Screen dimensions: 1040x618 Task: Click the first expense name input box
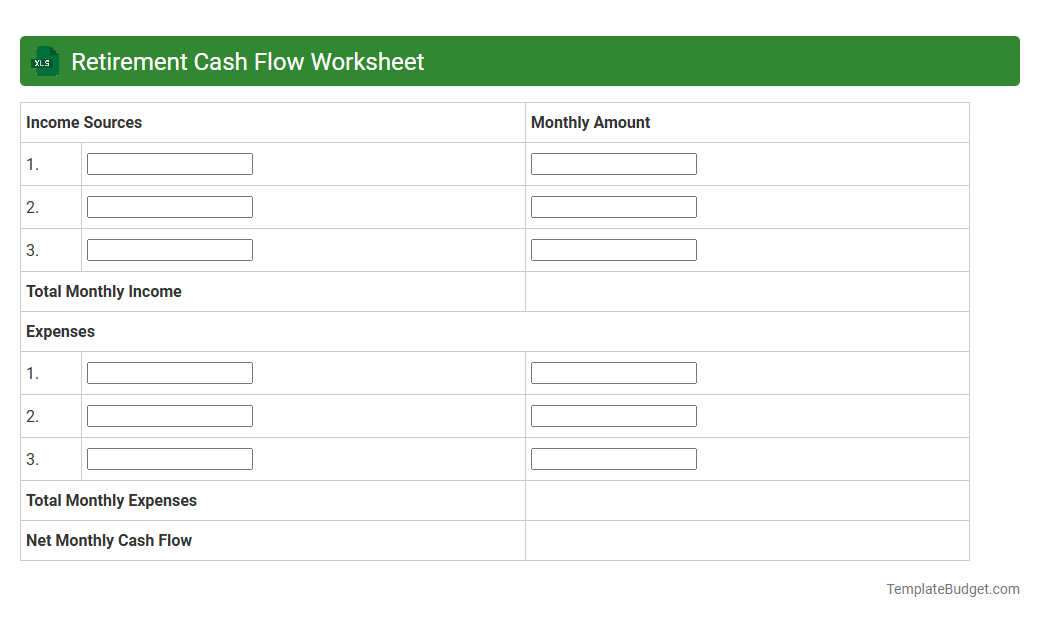click(169, 372)
